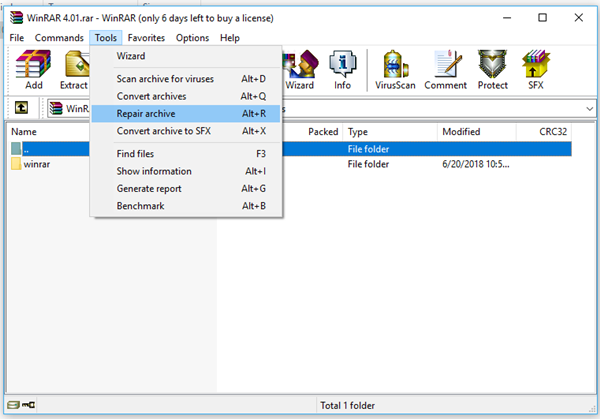
Task: Choose Scan archive for viruses
Action: tap(165, 79)
